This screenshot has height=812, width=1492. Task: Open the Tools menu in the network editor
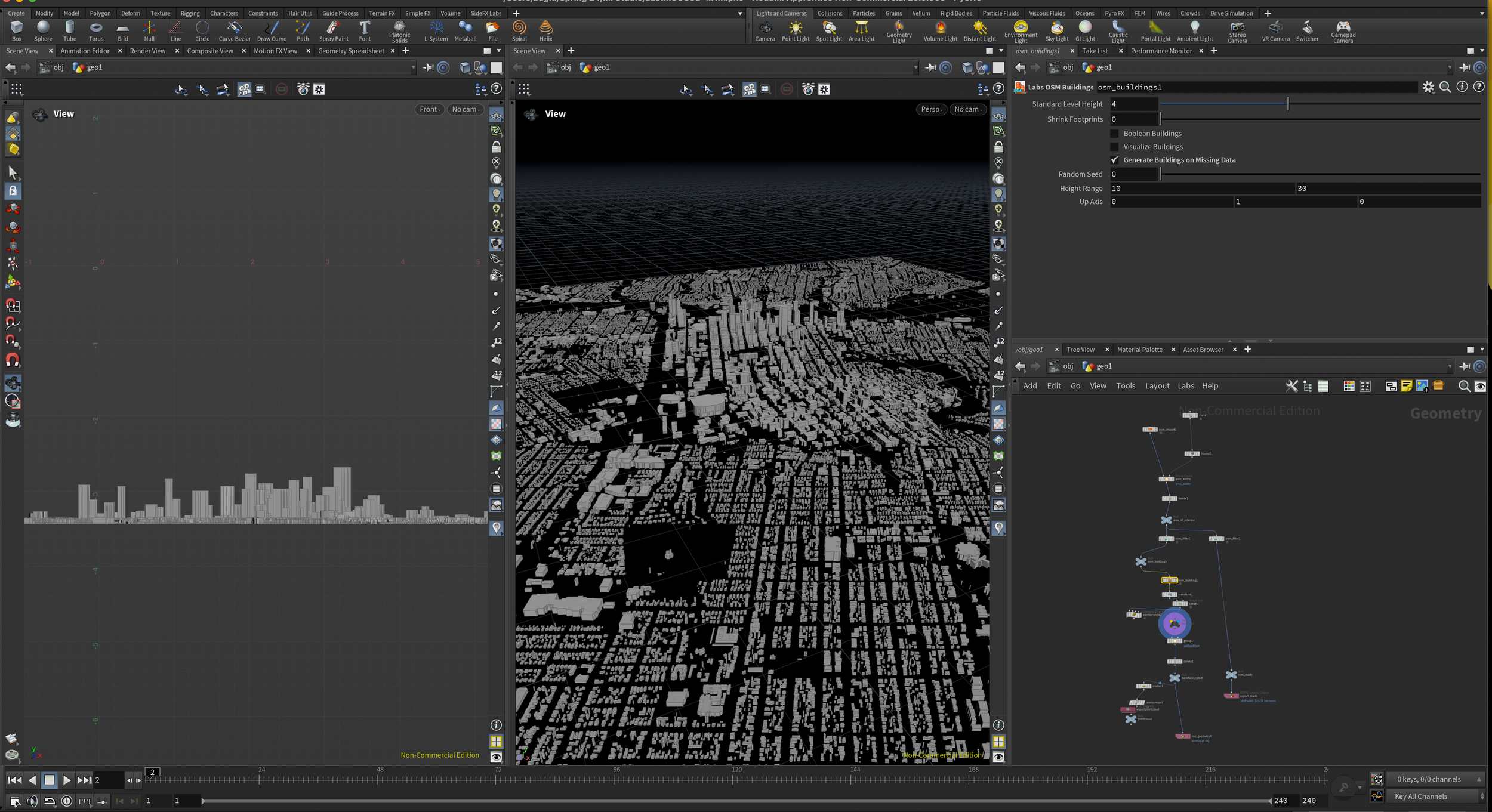1126,385
